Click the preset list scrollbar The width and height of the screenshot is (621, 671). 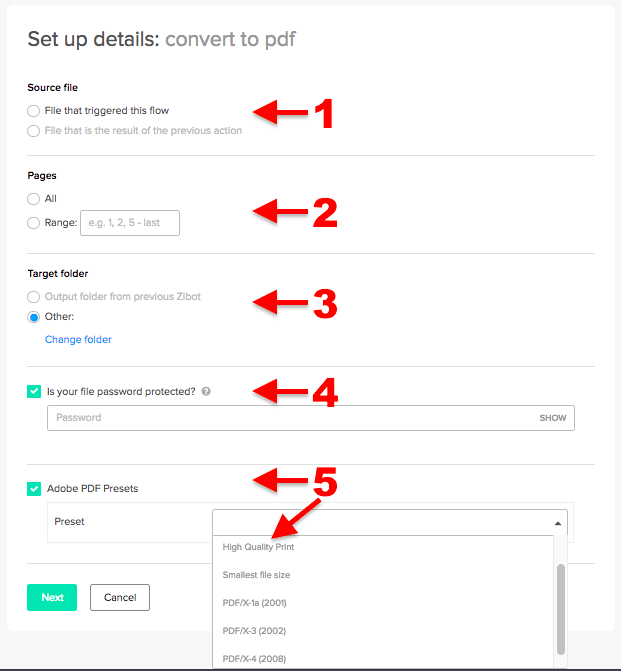coord(561,606)
